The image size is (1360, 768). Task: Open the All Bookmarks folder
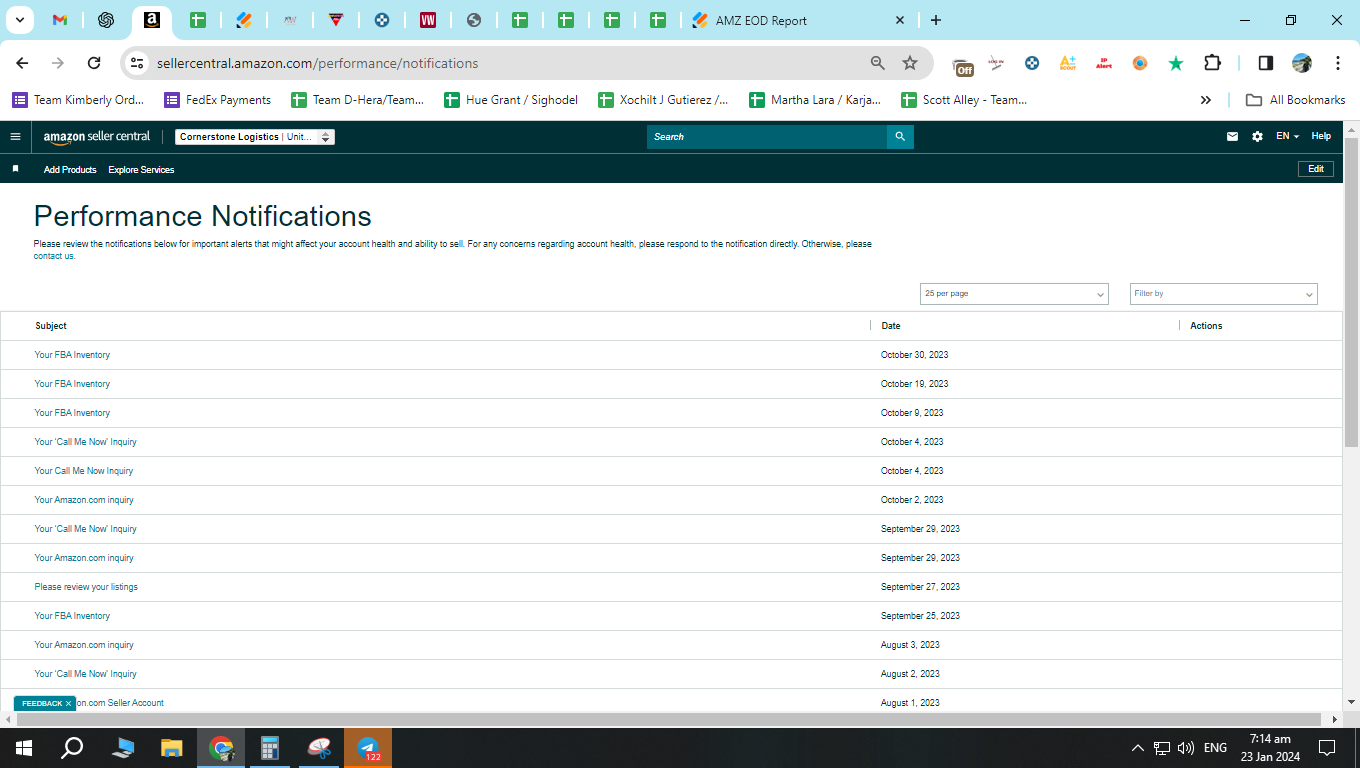(1296, 100)
